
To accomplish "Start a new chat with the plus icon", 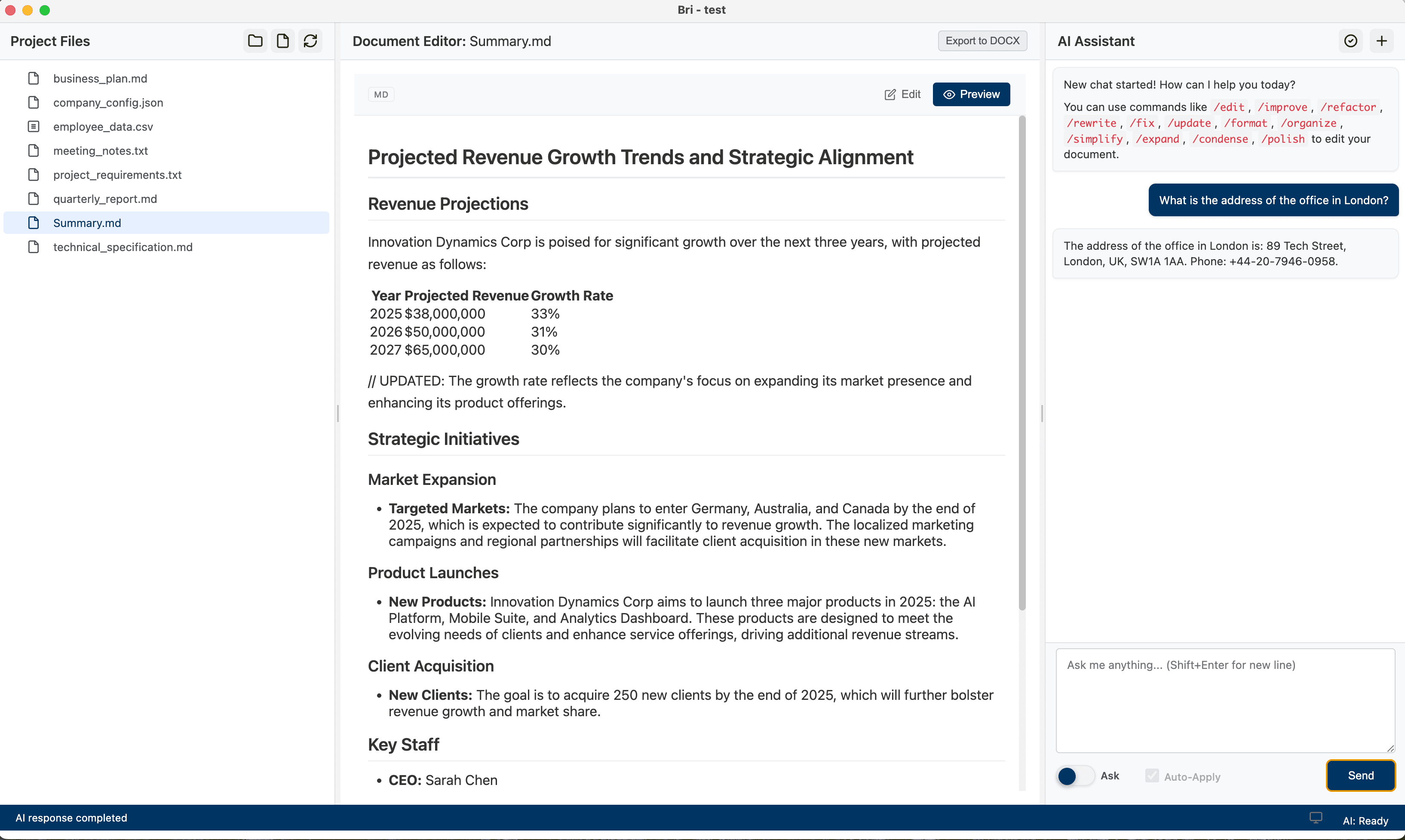I will click(1382, 41).
